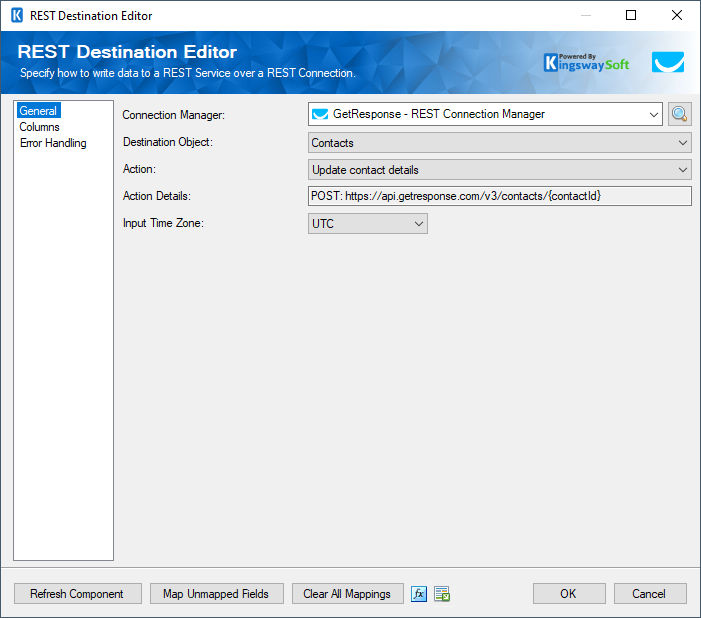Click the 'Connection Manager:' label
This screenshot has width=701, height=618.
(x=173, y=115)
